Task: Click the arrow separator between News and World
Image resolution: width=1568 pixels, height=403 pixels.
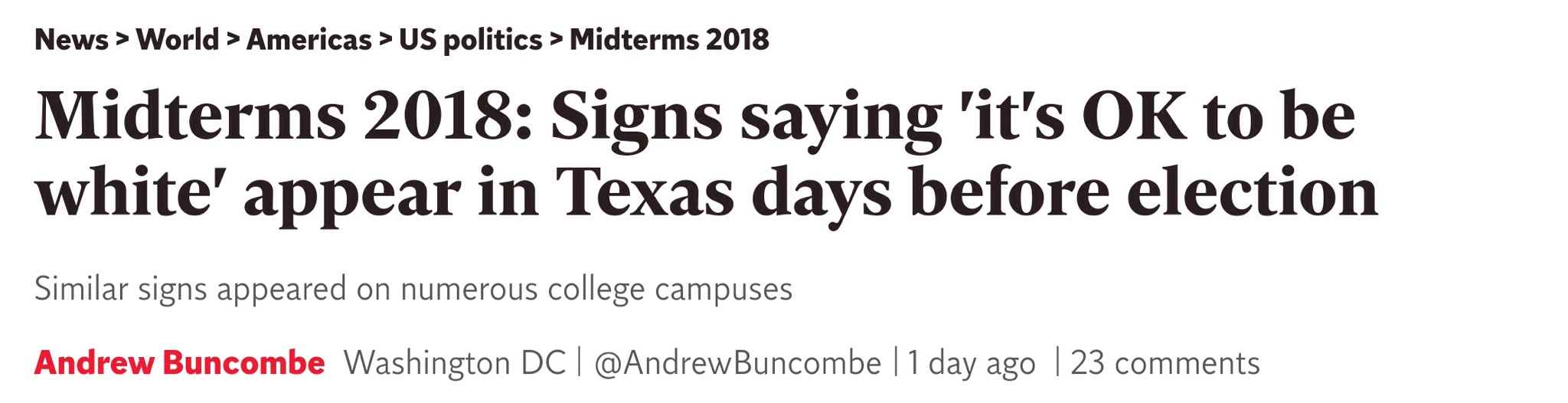Action: (122, 38)
